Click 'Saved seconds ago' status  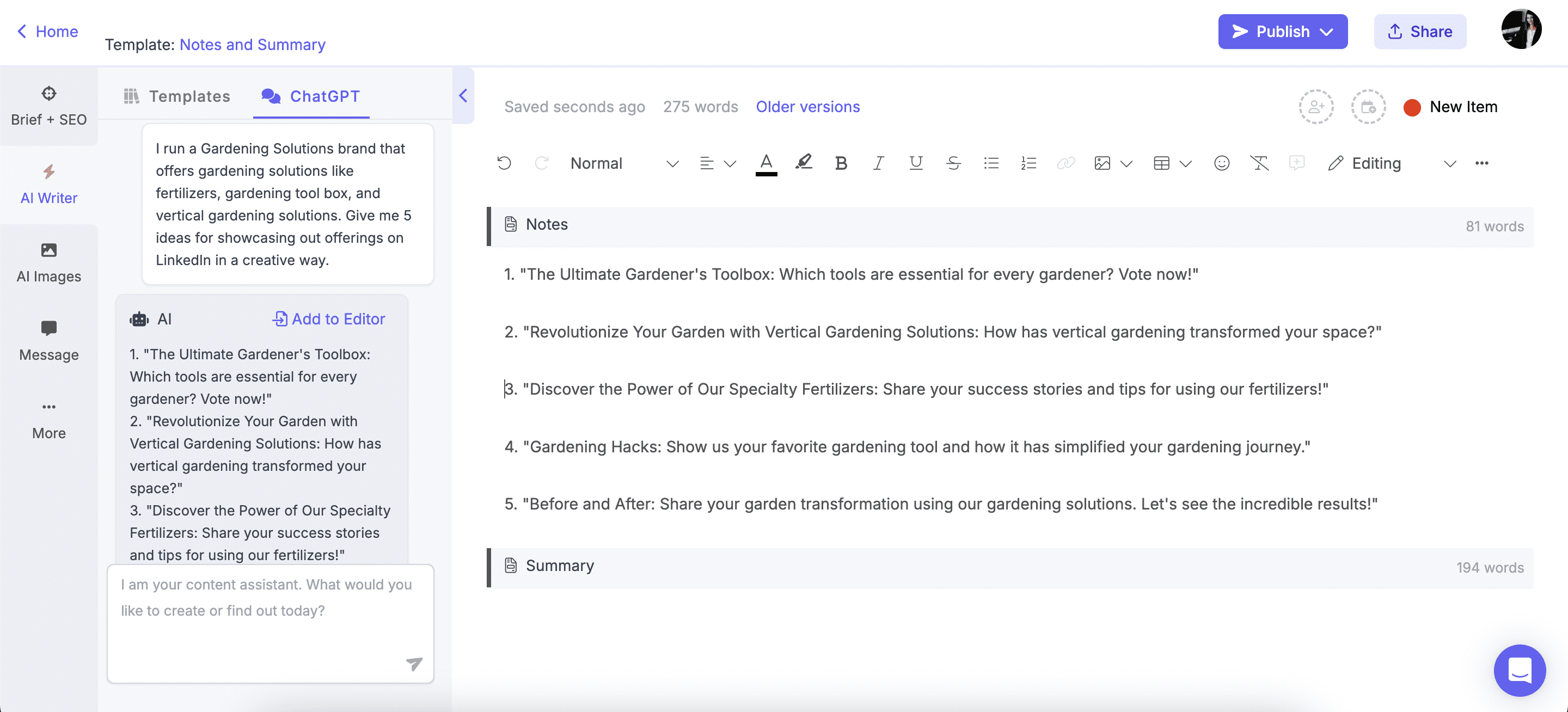(x=574, y=107)
